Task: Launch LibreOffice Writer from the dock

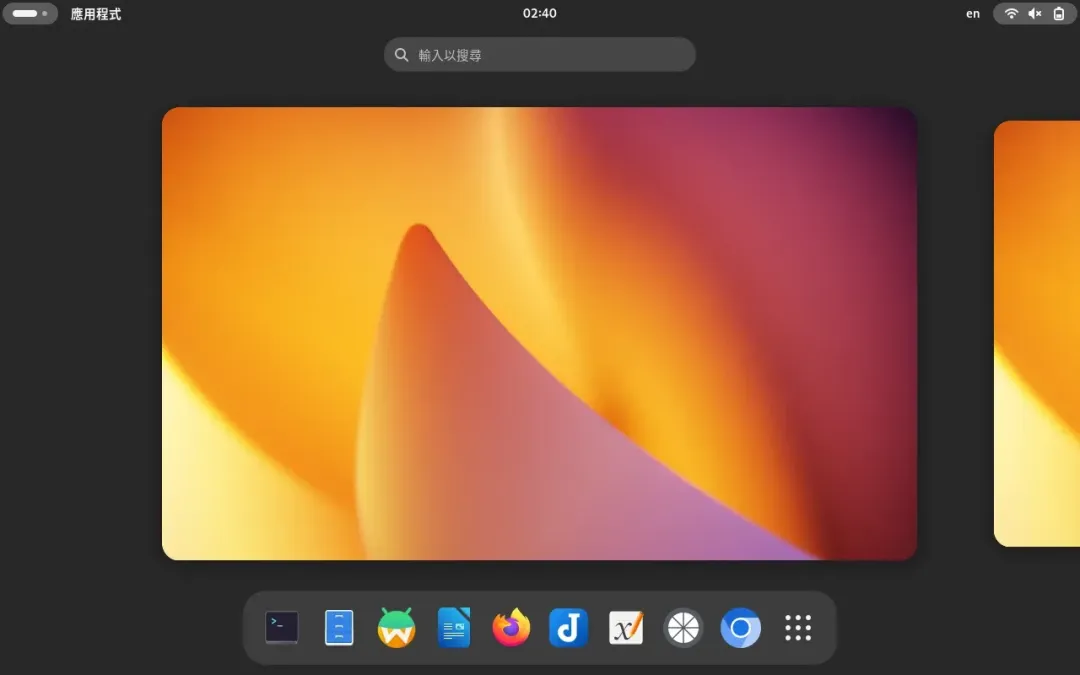Action: click(454, 627)
